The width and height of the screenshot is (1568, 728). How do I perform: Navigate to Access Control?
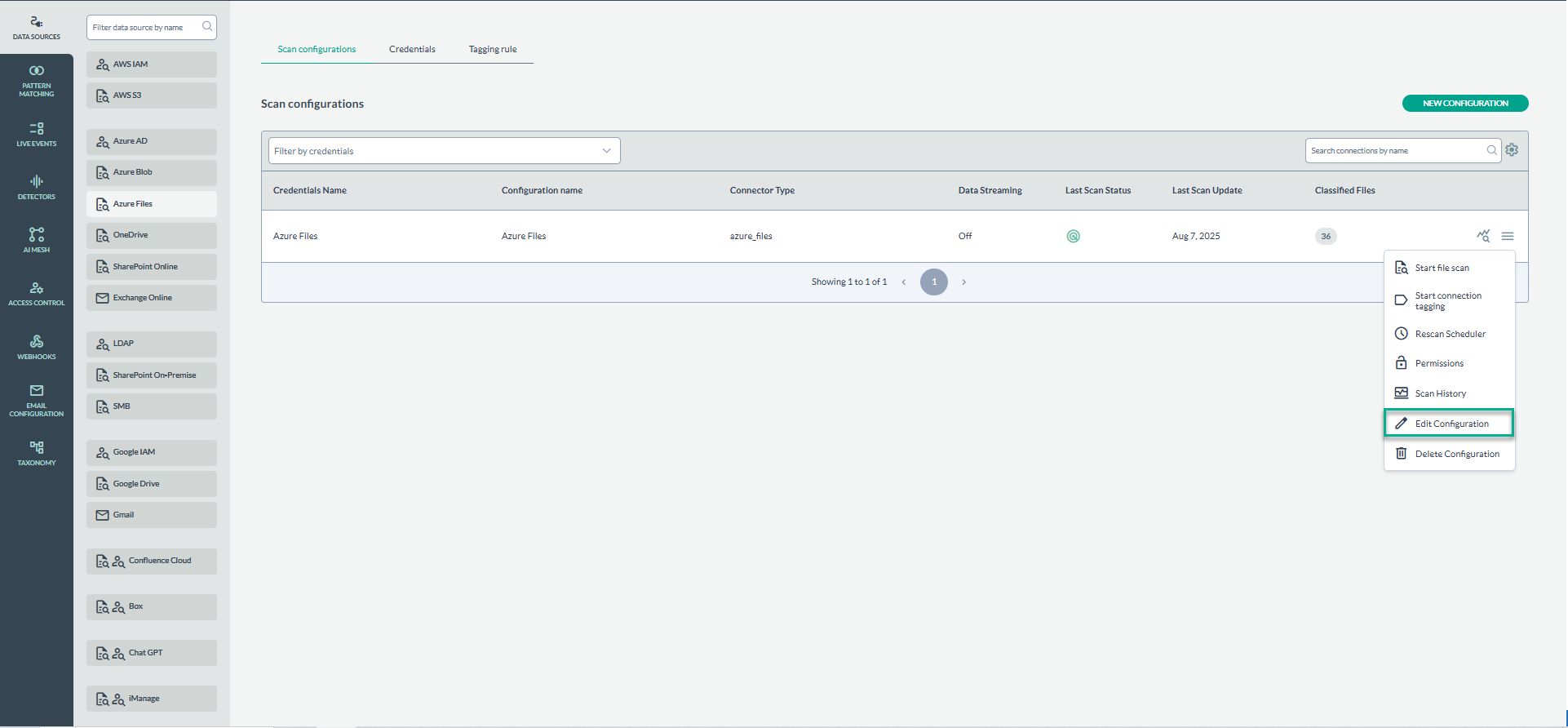pos(36,294)
